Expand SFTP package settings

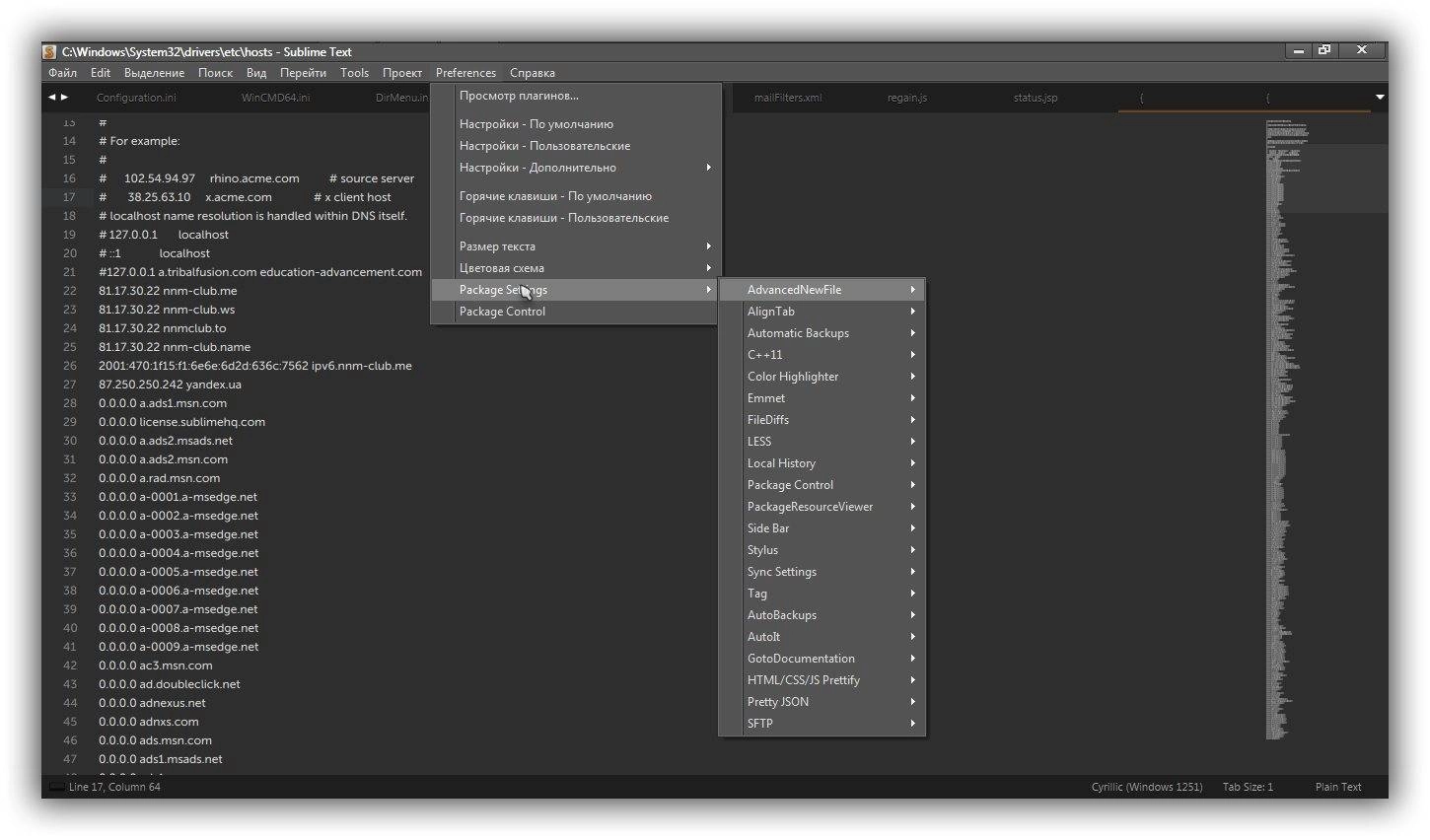tap(822, 724)
